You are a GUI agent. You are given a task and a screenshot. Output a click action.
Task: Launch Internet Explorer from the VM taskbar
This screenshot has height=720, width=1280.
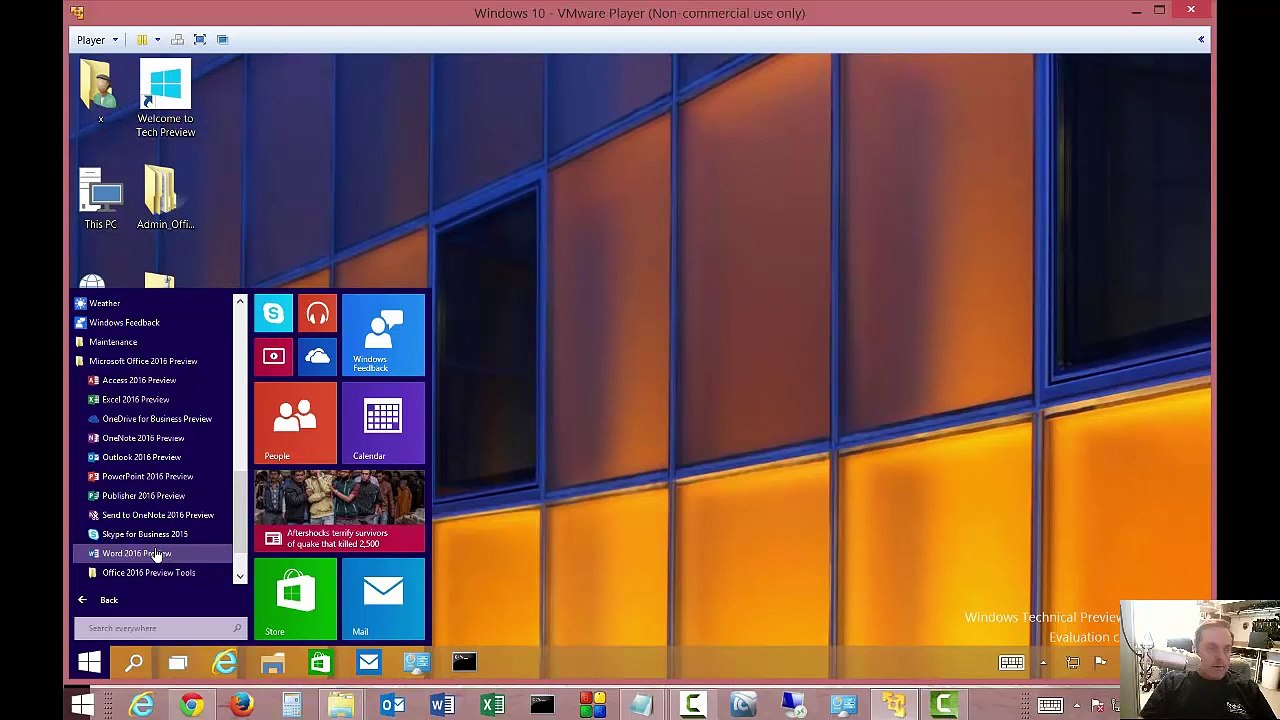click(x=225, y=662)
